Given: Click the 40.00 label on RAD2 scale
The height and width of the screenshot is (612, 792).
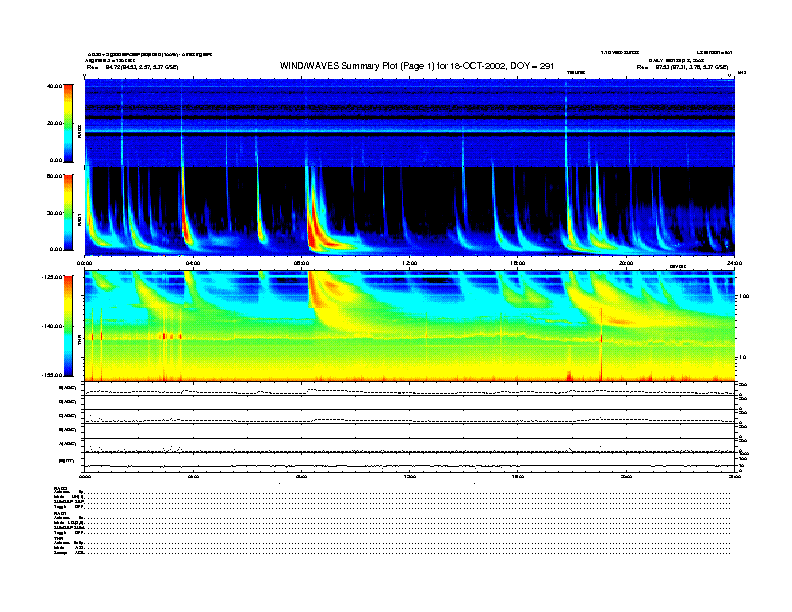Looking at the screenshot, I should 54,86.
